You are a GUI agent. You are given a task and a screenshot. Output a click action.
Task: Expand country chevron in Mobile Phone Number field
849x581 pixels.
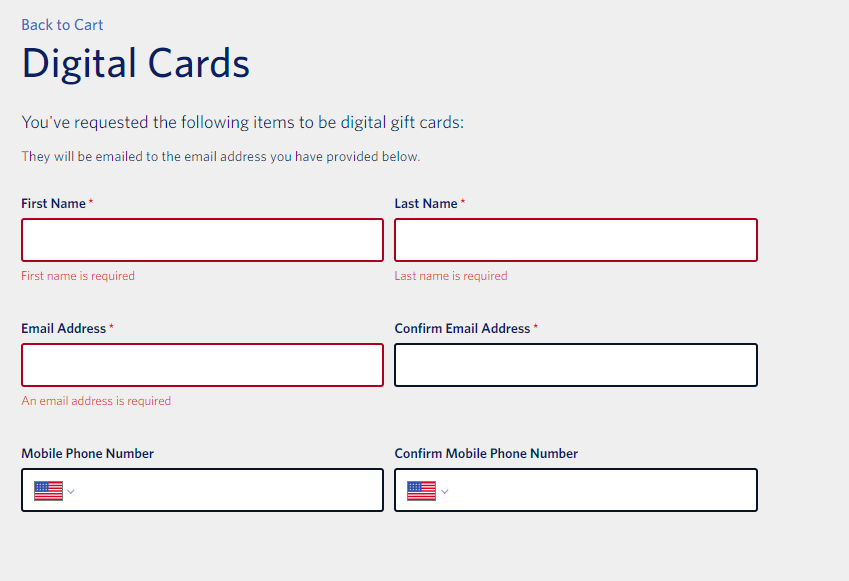(70, 492)
